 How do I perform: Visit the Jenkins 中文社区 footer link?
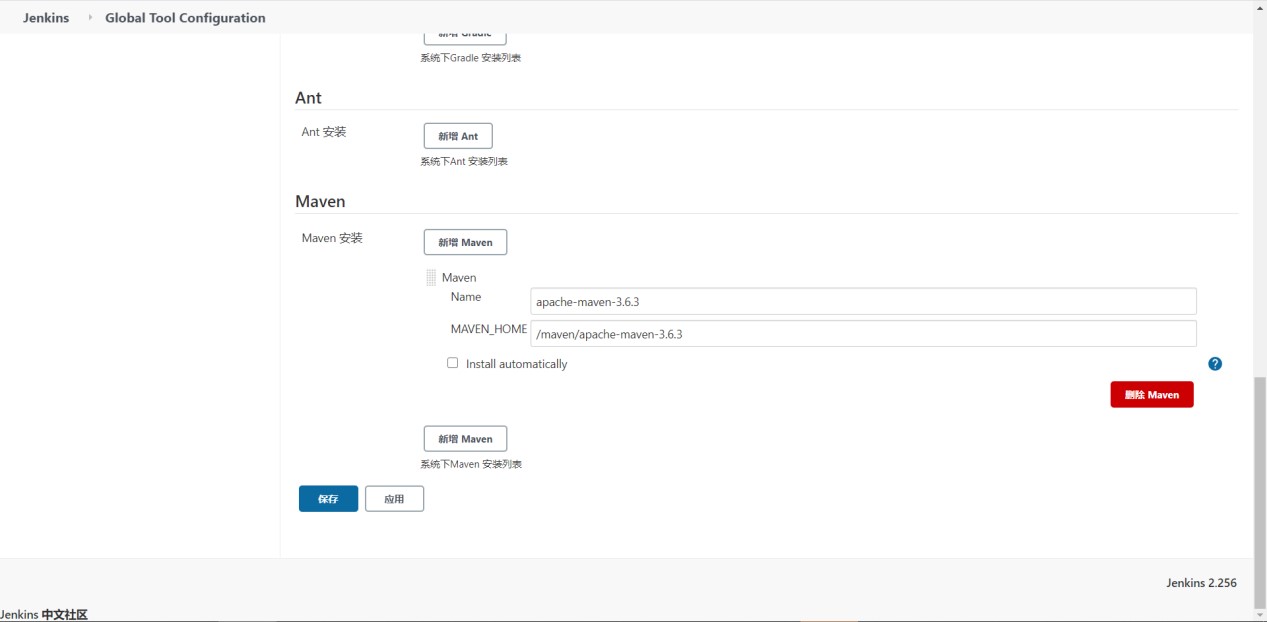44,616
